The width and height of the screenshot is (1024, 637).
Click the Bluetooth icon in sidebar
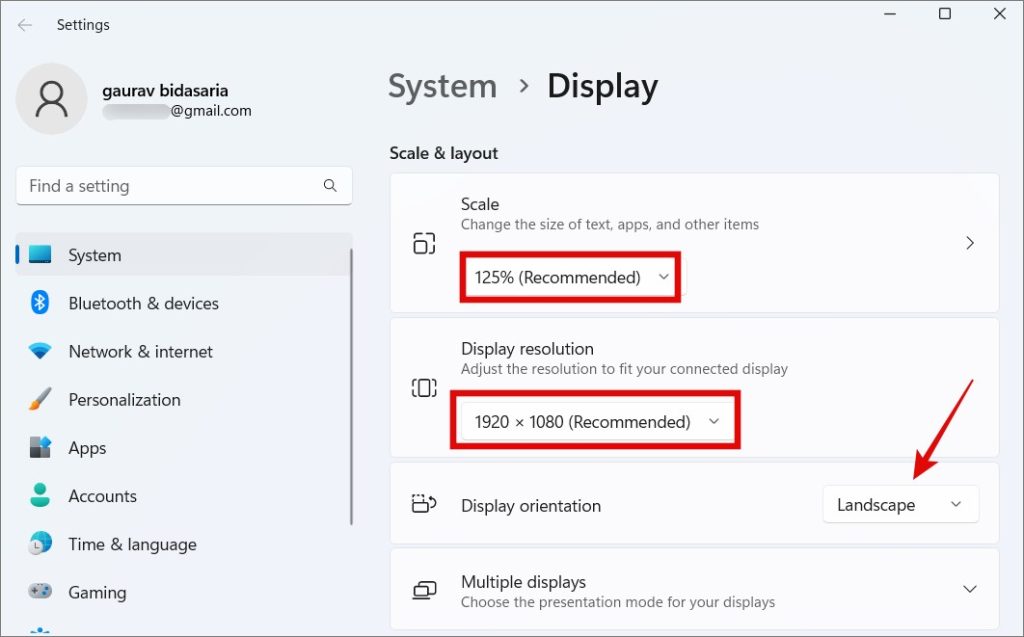40,302
